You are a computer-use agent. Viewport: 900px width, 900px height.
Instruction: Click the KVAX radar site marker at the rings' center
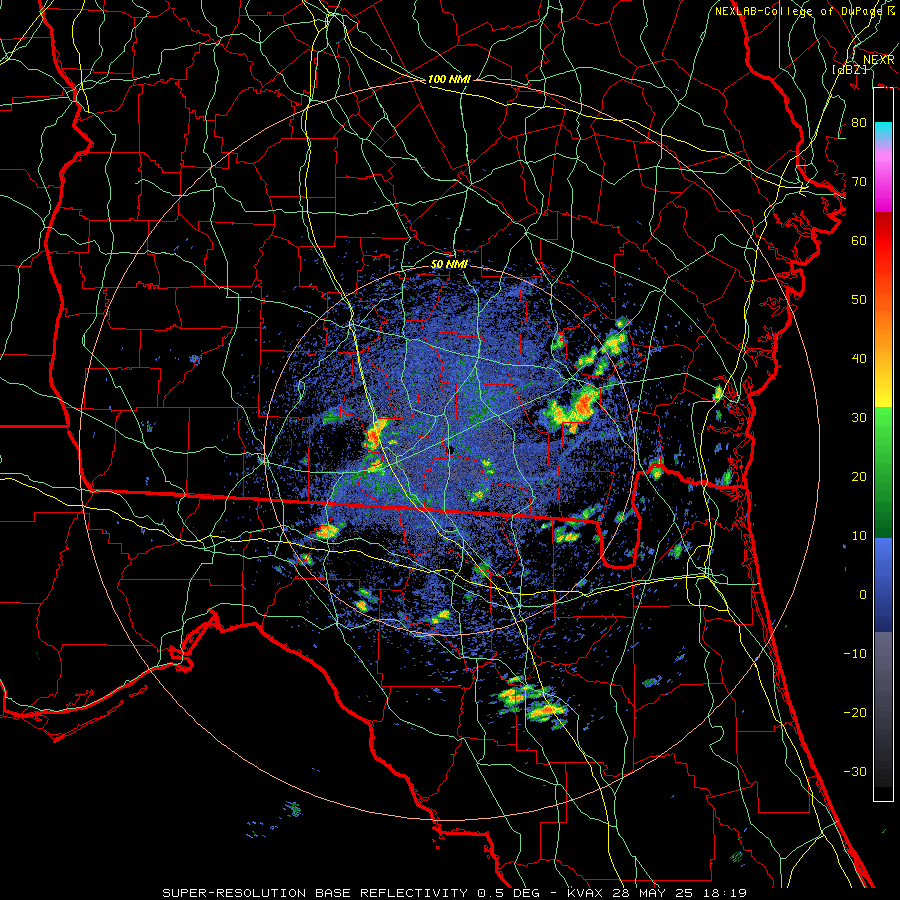tap(452, 450)
